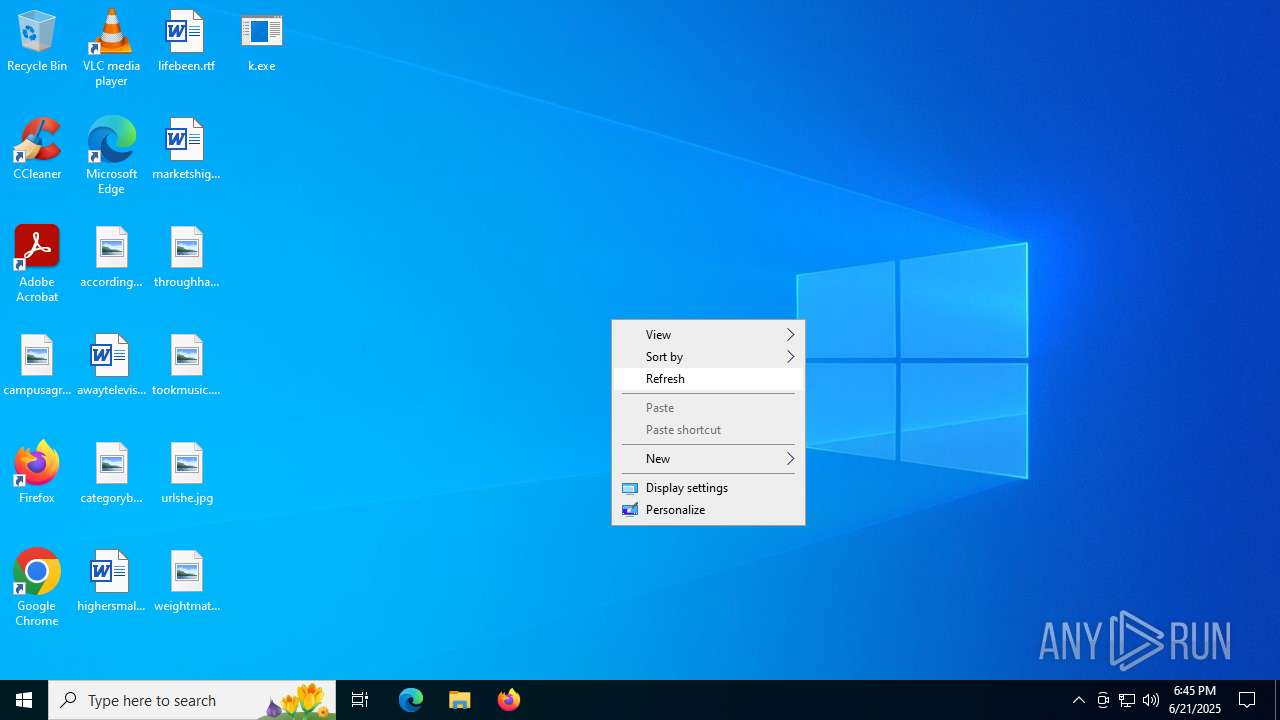Open the Windows Start menu
Image resolution: width=1280 pixels, height=720 pixels.
tap(24, 700)
